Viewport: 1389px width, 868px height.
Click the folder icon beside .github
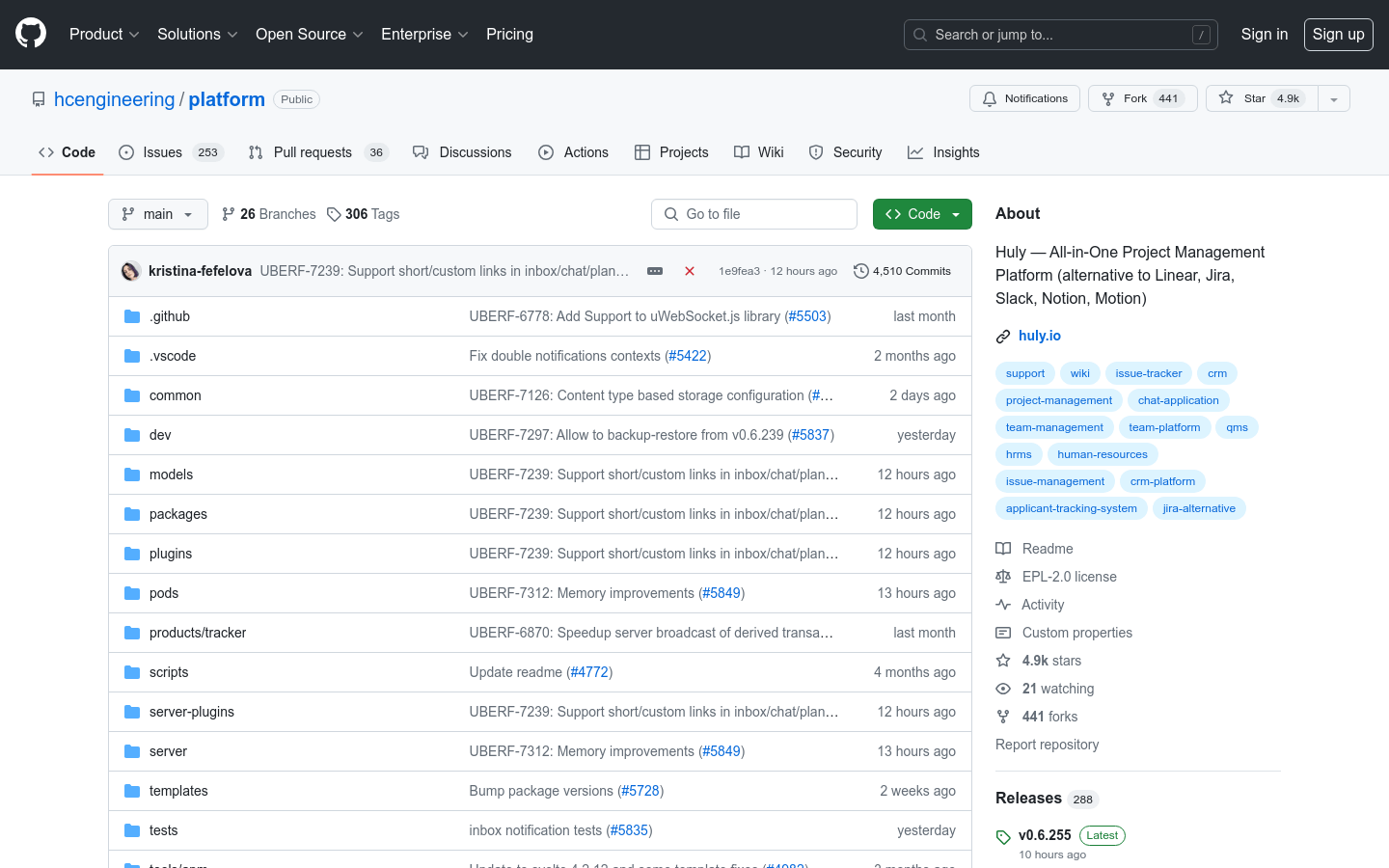coord(132,315)
